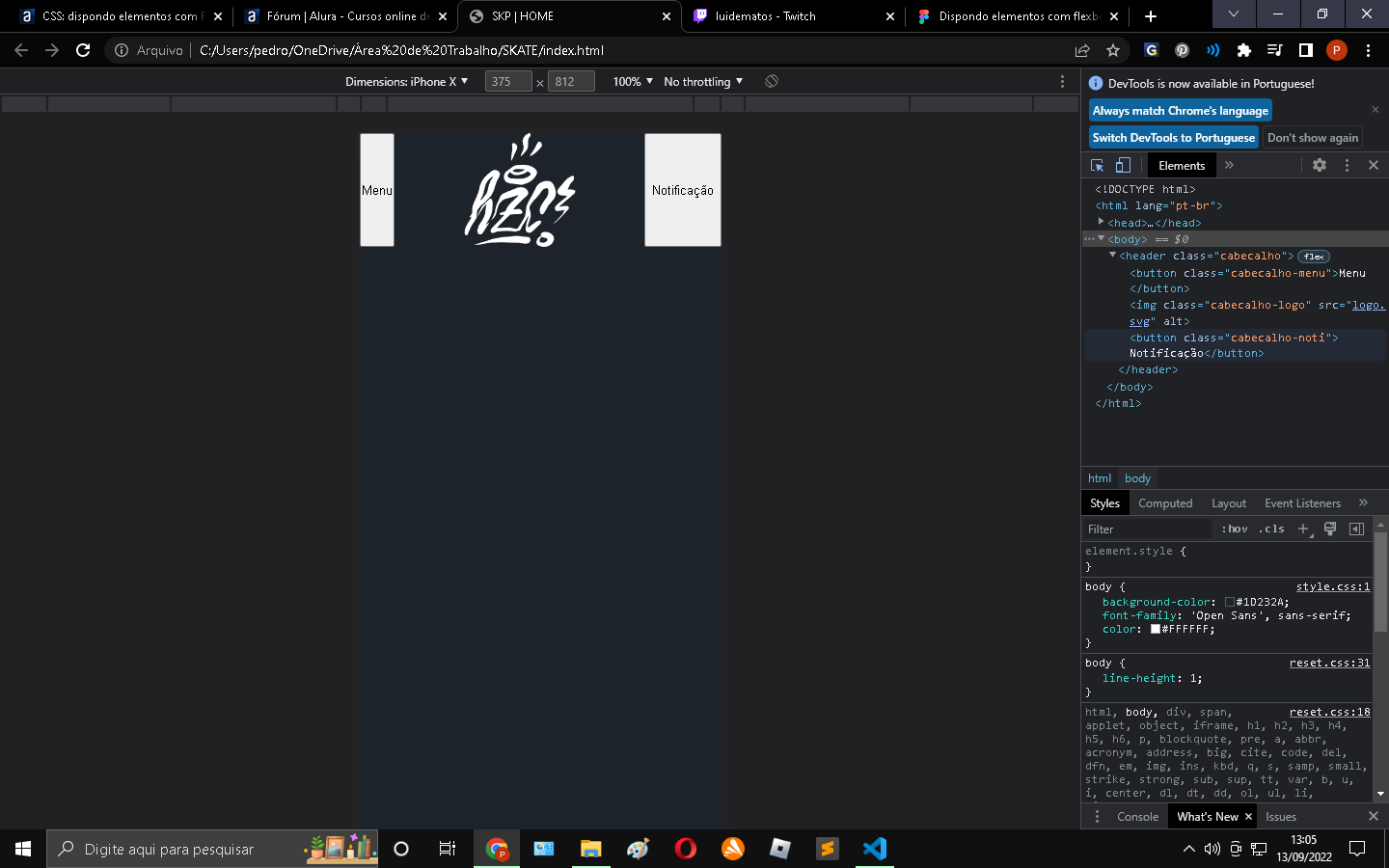
Task: Open style.css:1 source link
Action: 1332,586
